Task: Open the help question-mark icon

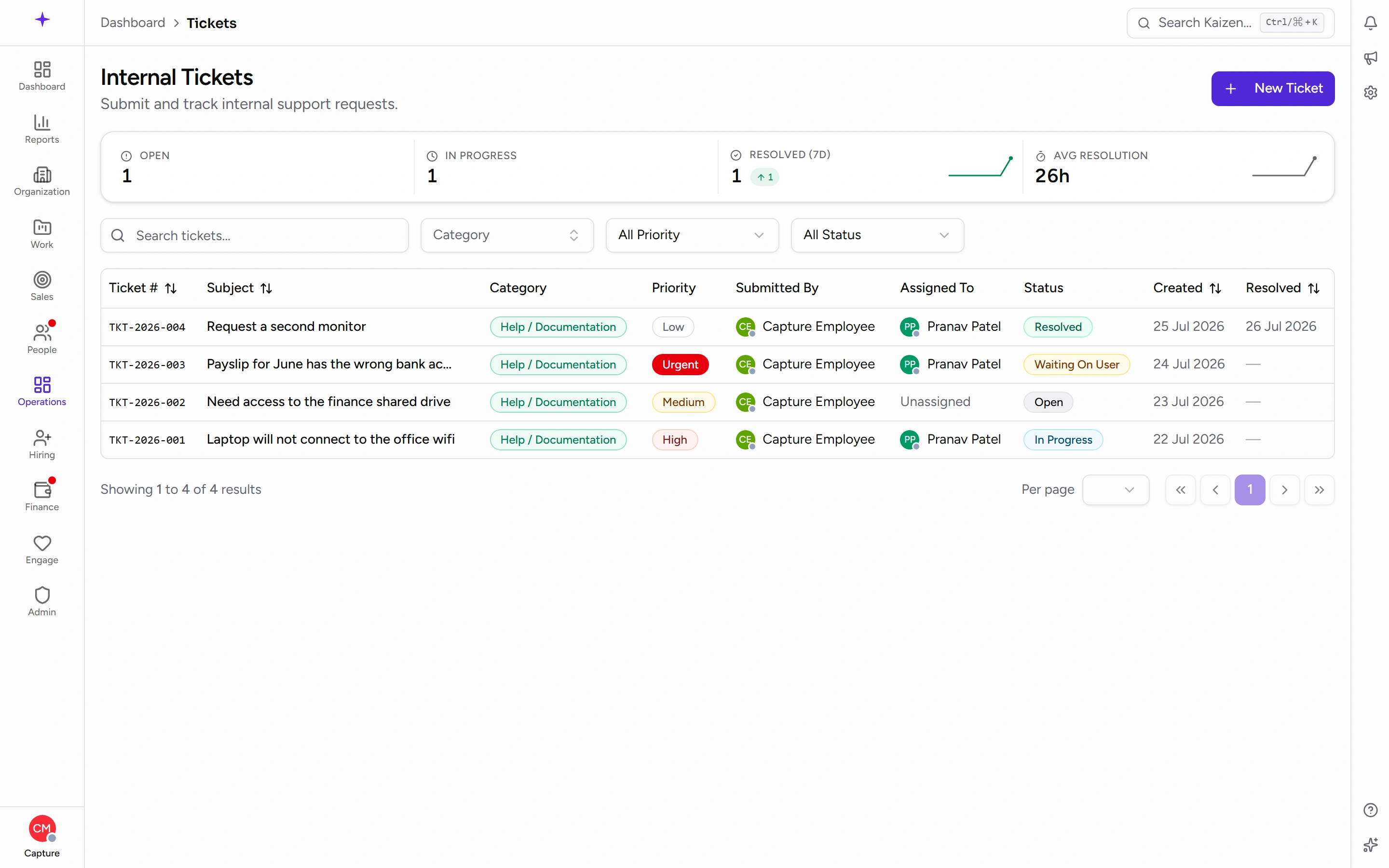Action: pos(1370,810)
